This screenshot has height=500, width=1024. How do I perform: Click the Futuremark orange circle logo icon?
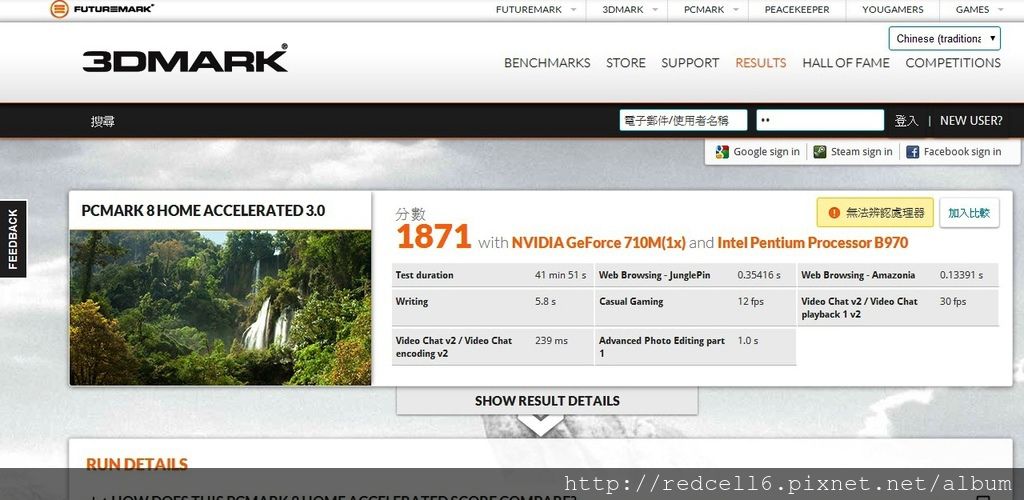click(59, 9)
